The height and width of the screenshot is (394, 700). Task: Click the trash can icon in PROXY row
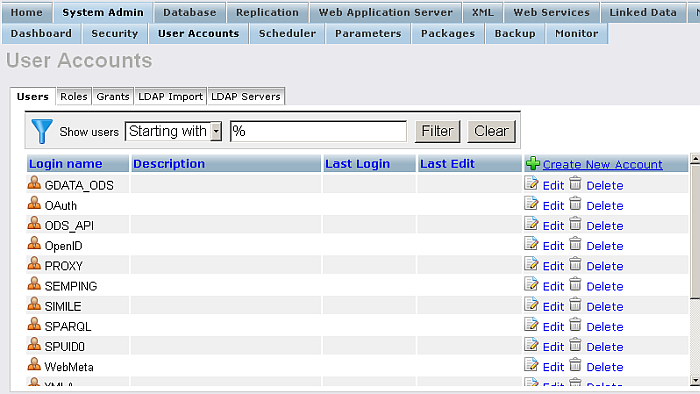pos(575,264)
